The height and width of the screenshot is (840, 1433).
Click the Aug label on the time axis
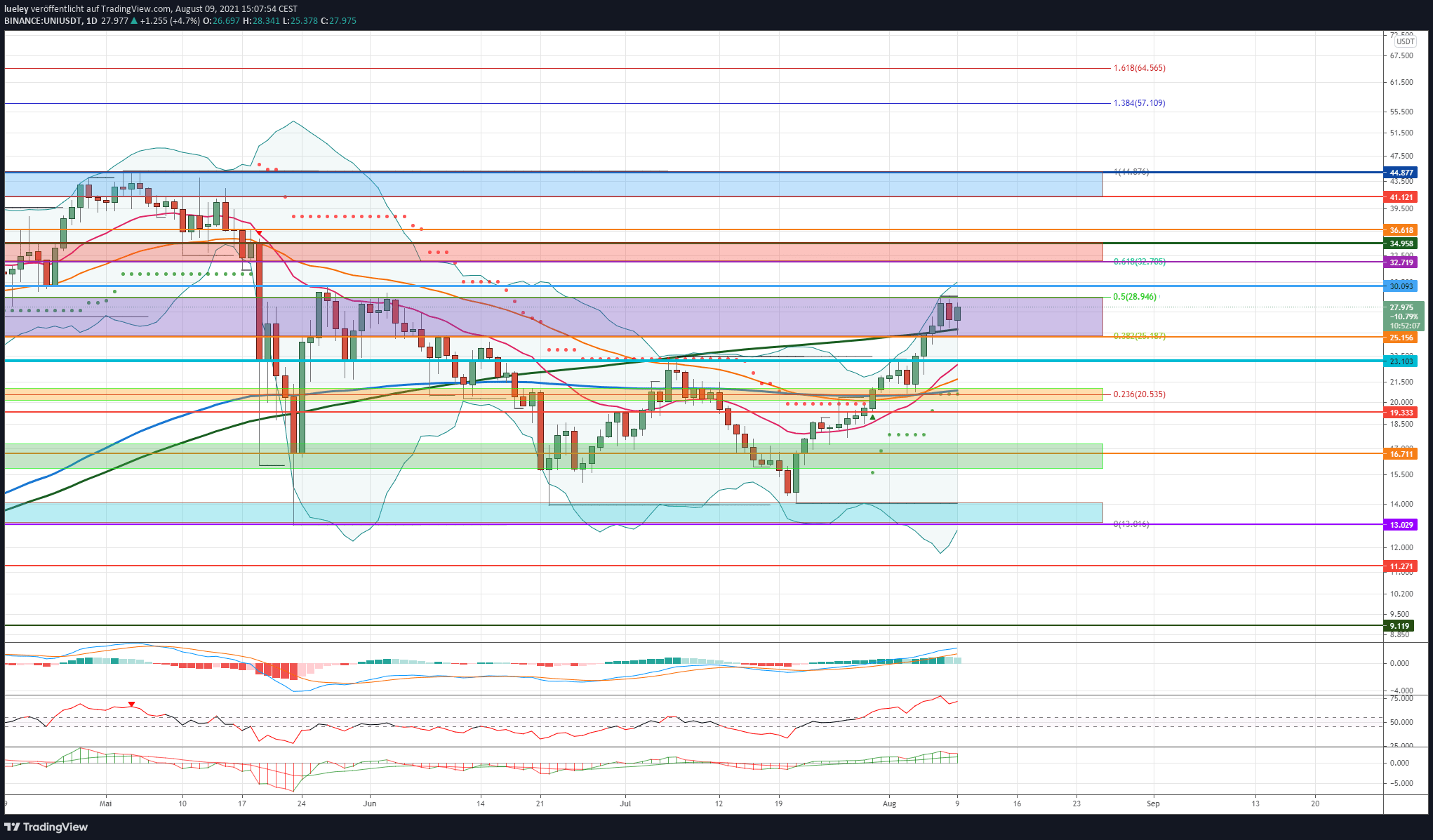(889, 804)
